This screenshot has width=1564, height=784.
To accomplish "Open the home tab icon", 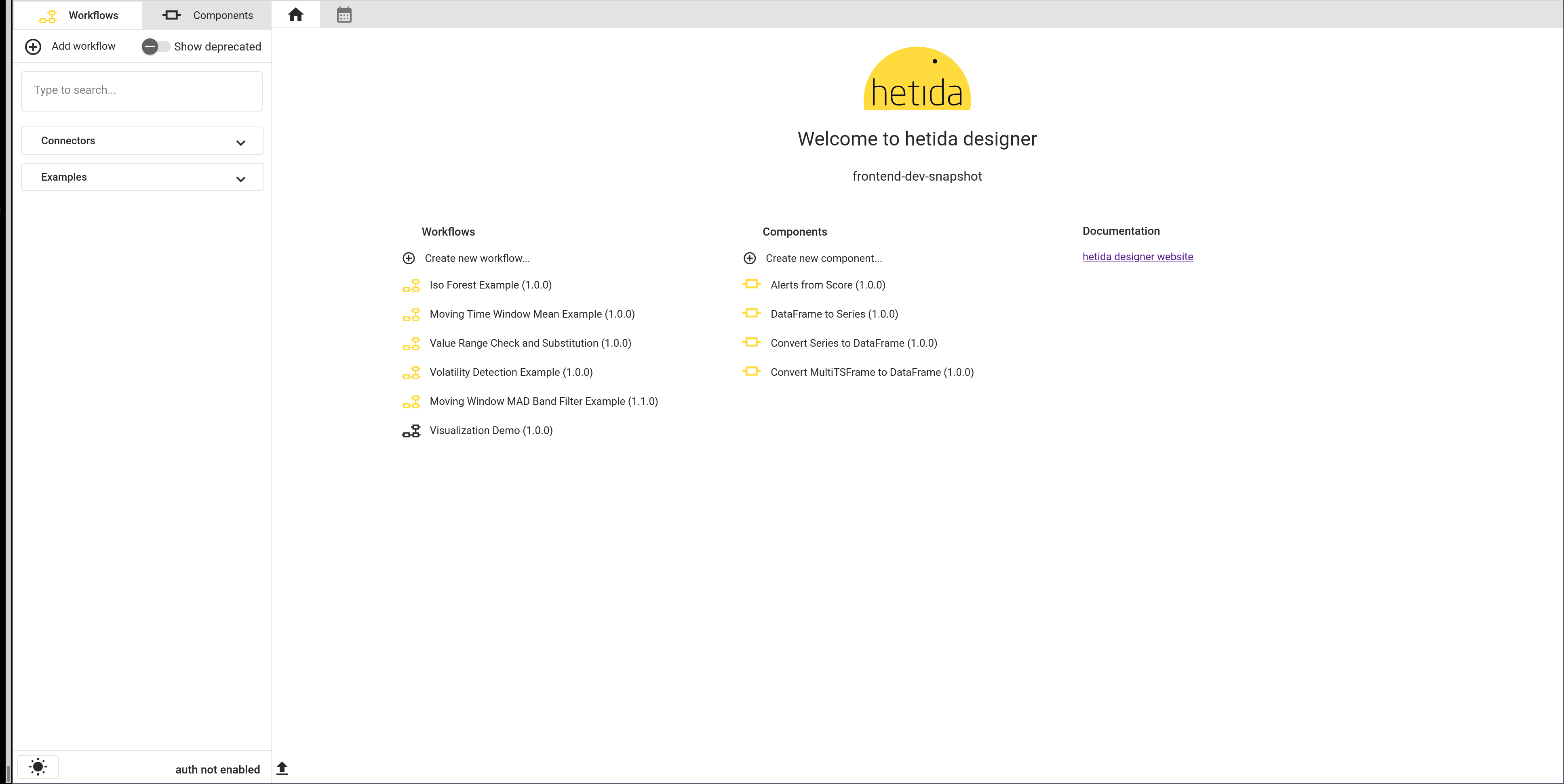I will coord(296,15).
